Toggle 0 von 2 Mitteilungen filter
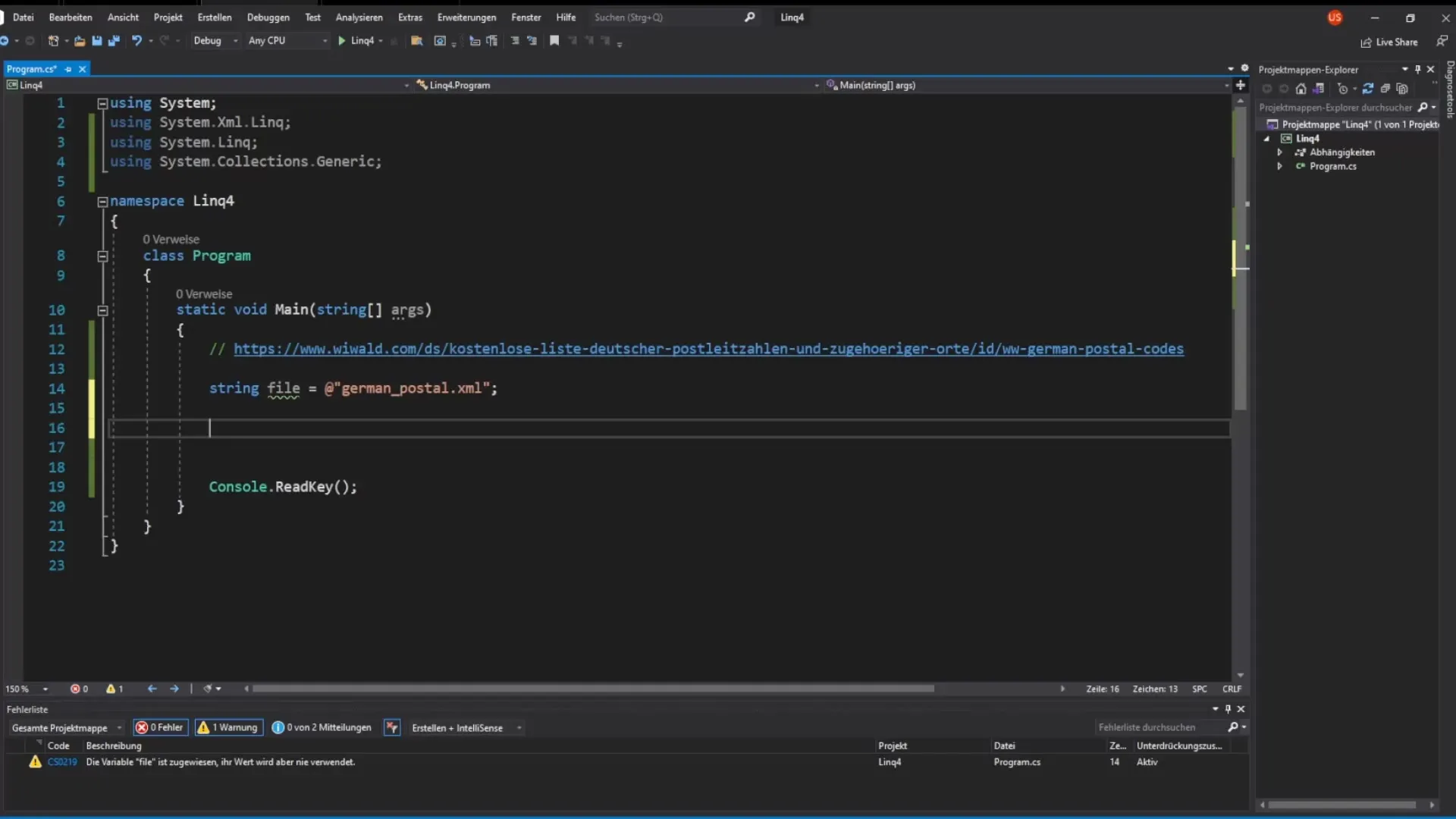Viewport: 1456px width, 819px height. point(322,727)
